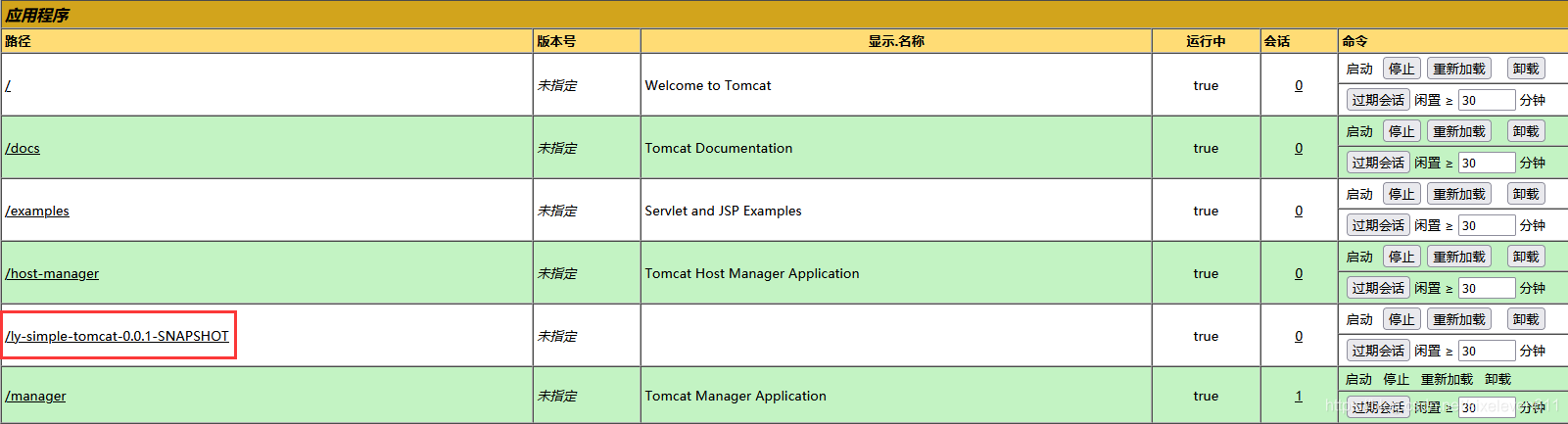
Task: Expire sessions (过期会话) for /manager
Action: tap(1378, 407)
